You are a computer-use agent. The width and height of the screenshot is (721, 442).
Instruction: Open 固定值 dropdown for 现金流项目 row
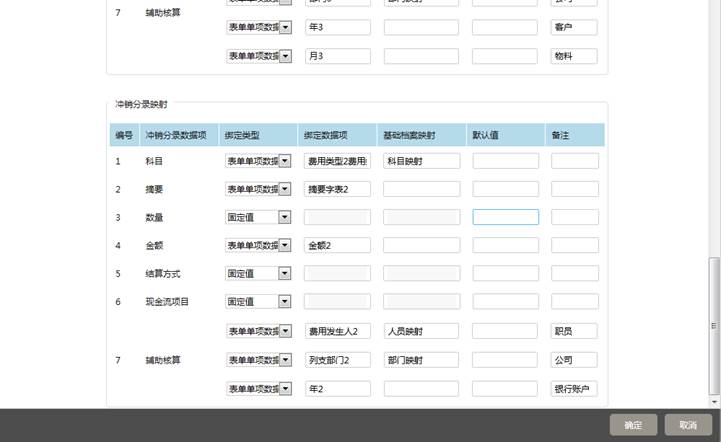(x=284, y=301)
